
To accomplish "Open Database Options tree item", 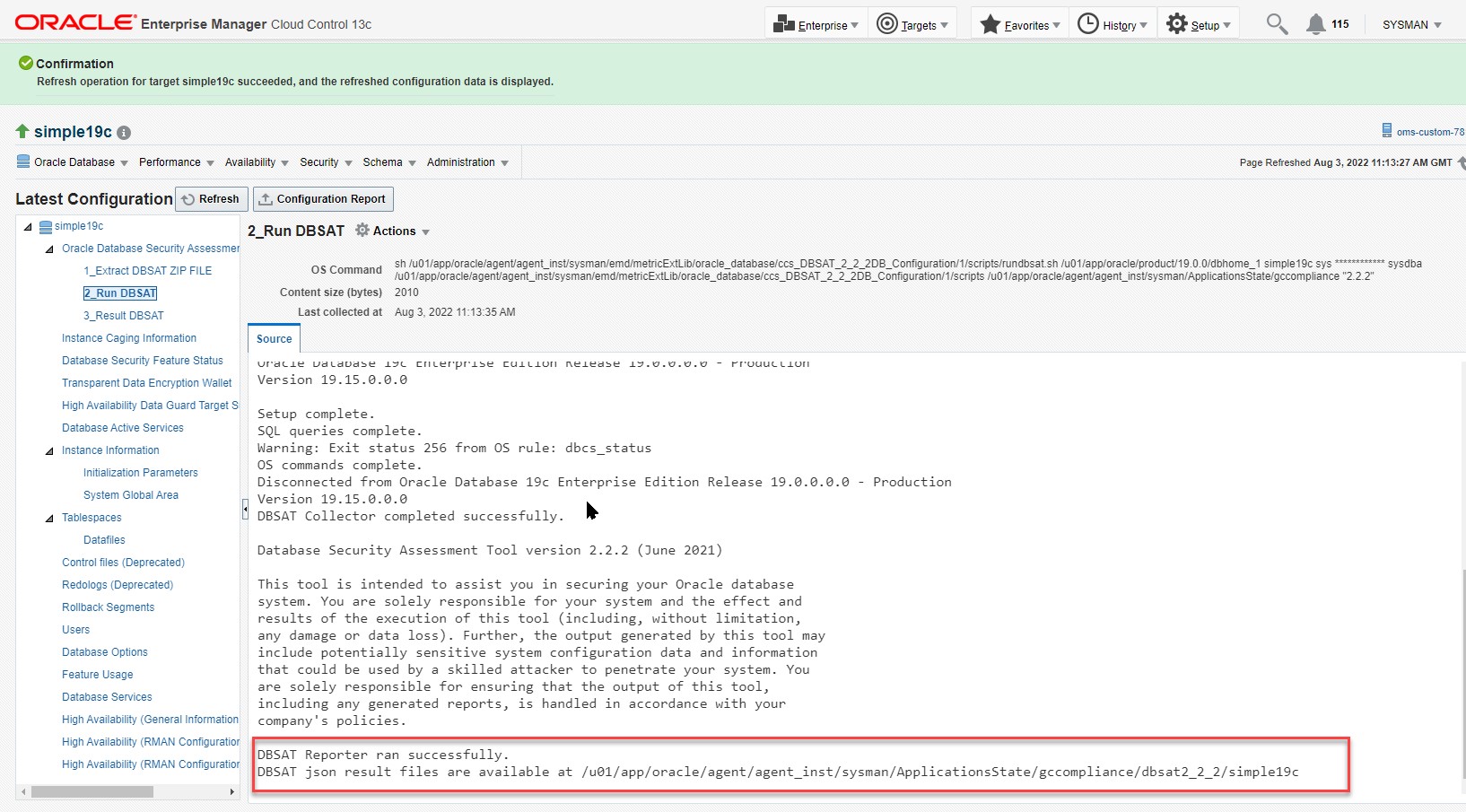I will [x=105, y=652].
